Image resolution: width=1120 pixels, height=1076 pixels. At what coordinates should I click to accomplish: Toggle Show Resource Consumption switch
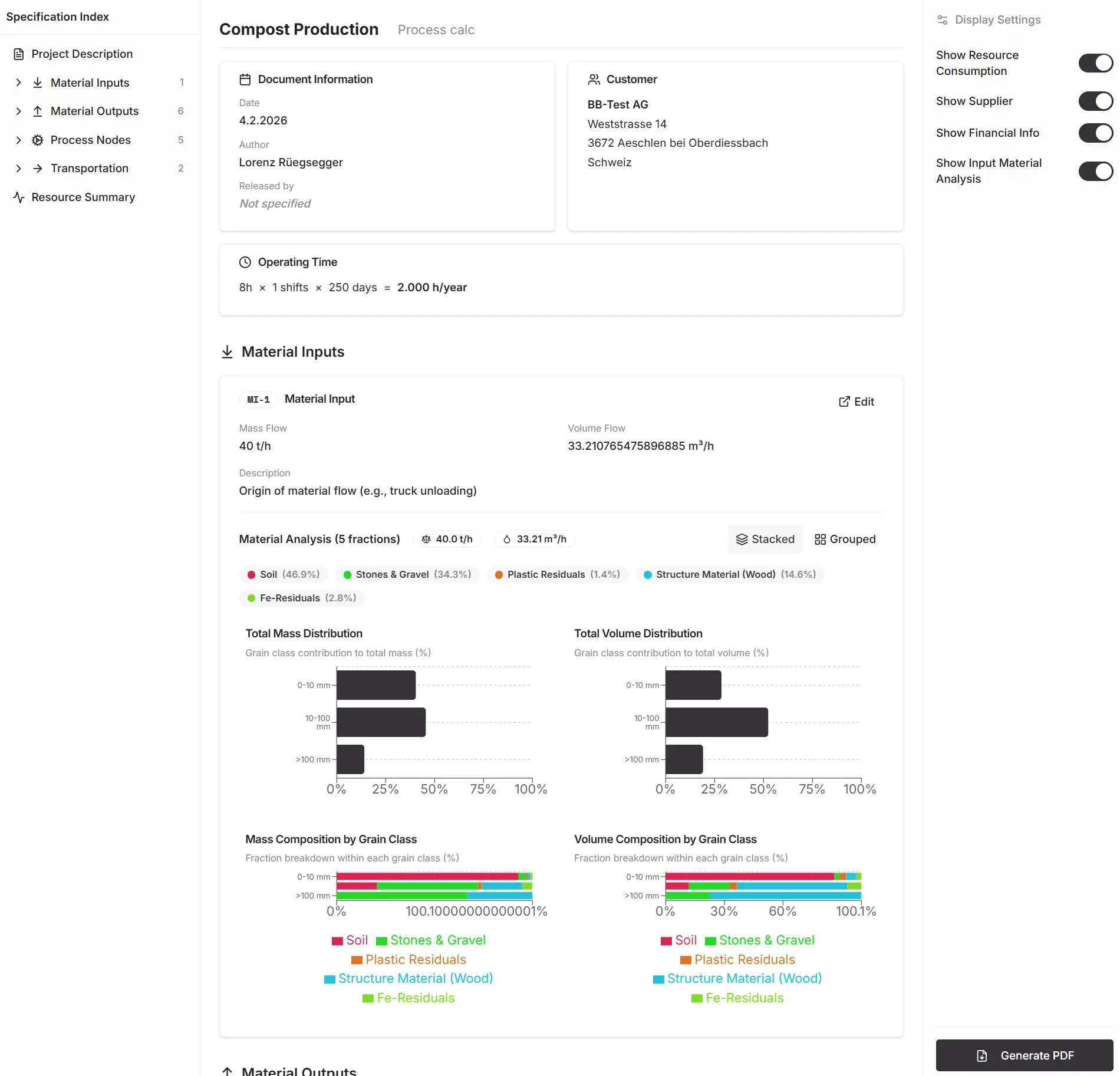point(1095,63)
